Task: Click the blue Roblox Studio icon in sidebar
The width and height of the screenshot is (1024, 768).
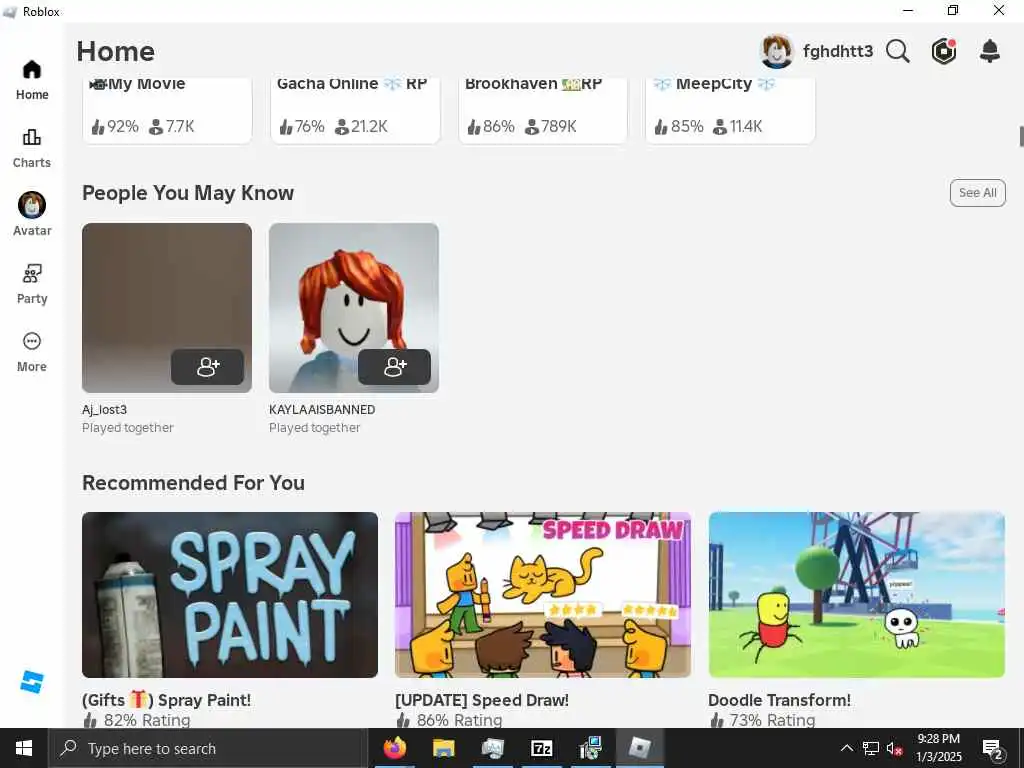Action: (x=31, y=682)
